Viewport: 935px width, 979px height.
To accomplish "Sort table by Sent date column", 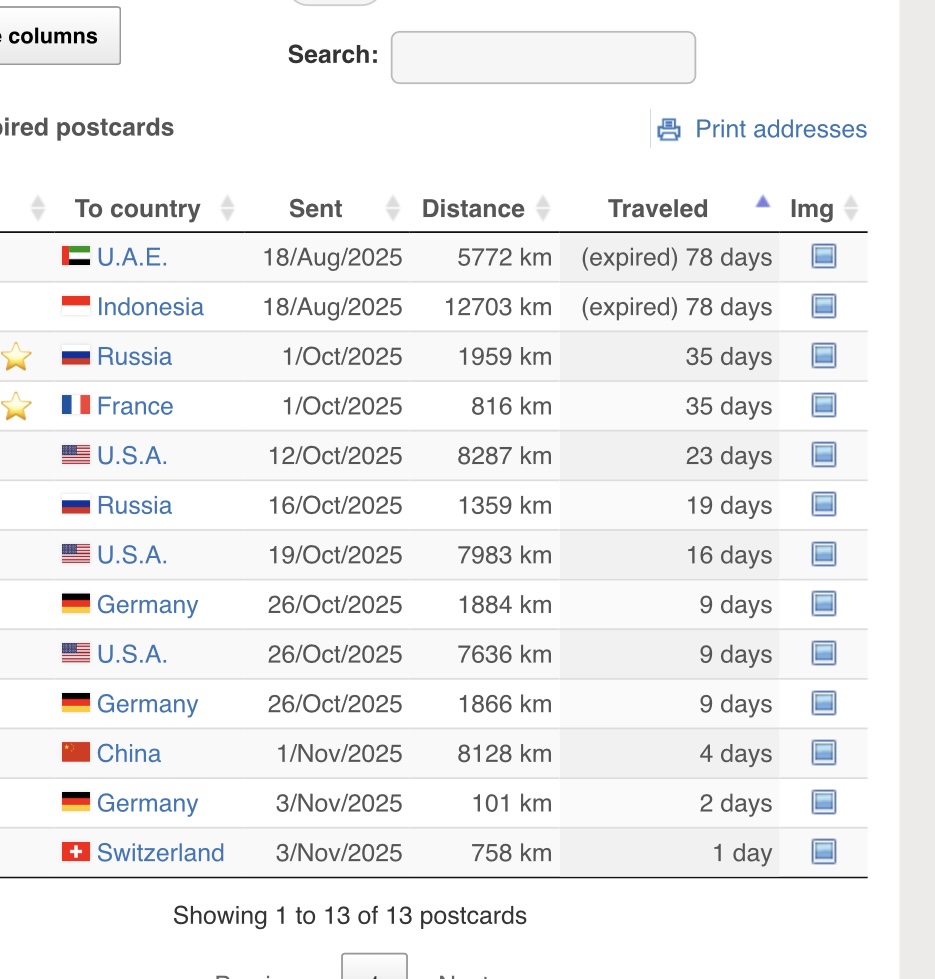I will tap(316, 209).
